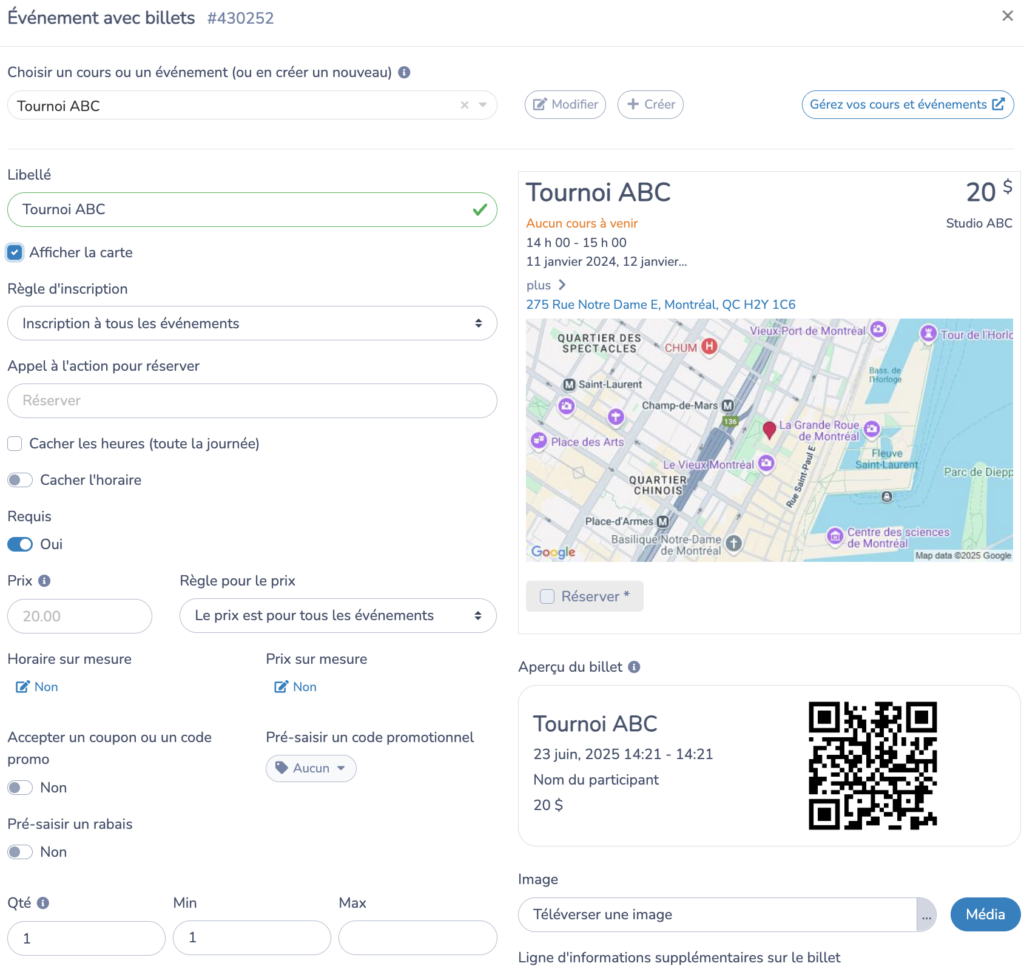Click the info icon beside Prix label
The image size is (1024, 966).
[44, 581]
